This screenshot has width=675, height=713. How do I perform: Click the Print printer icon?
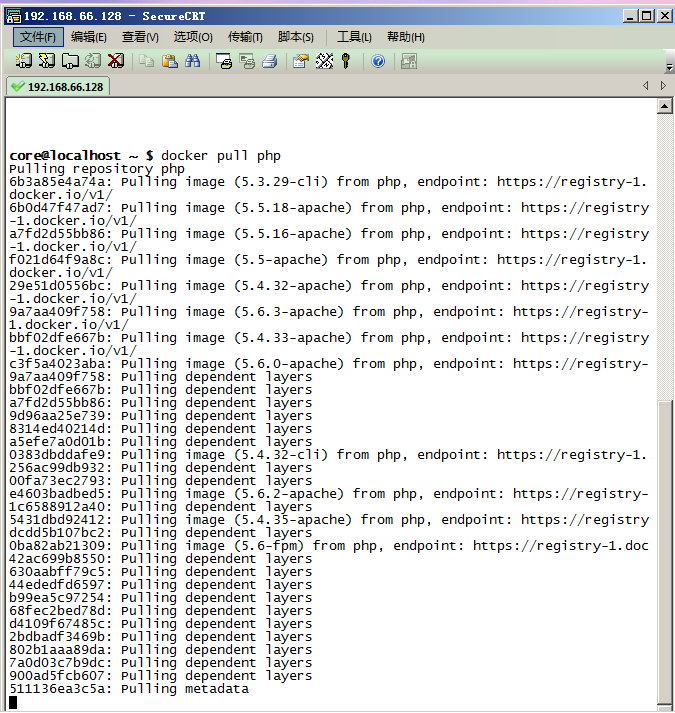tap(269, 61)
